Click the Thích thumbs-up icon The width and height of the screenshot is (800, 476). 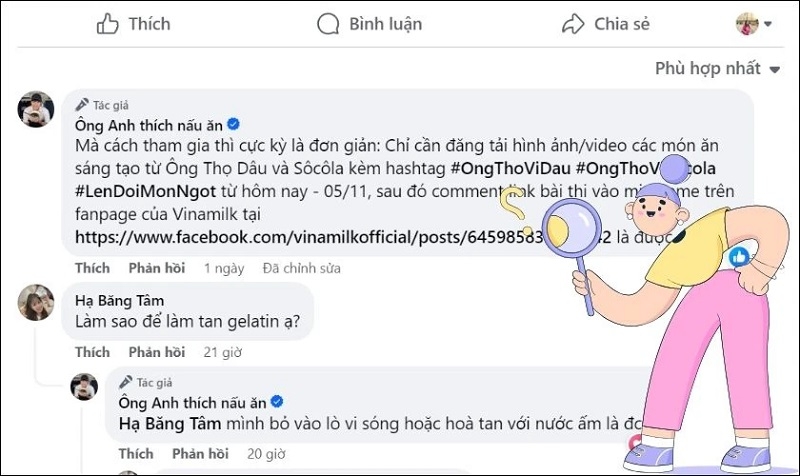107,24
